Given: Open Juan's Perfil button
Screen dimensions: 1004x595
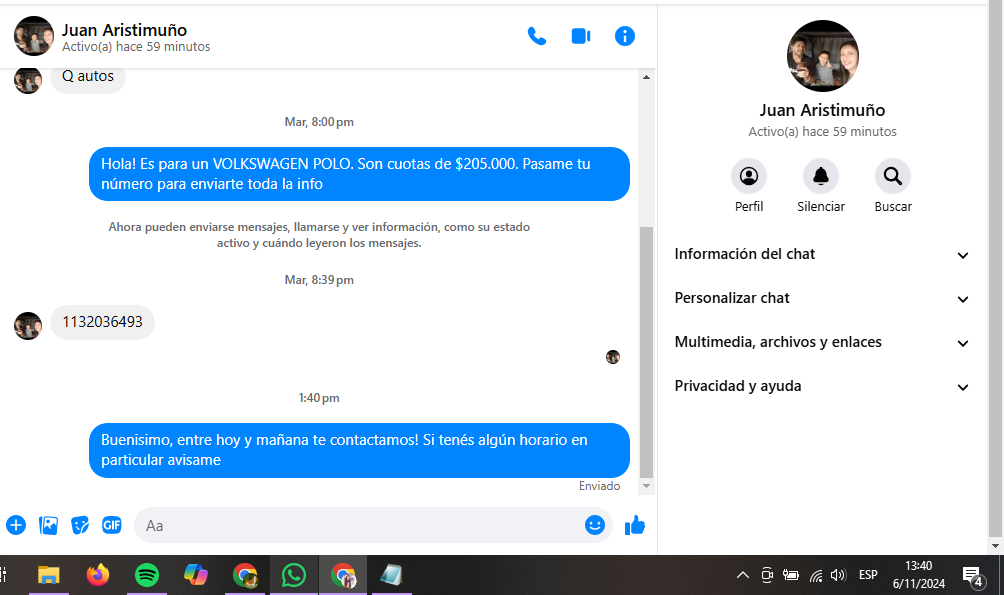Looking at the screenshot, I should coord(749,177).
